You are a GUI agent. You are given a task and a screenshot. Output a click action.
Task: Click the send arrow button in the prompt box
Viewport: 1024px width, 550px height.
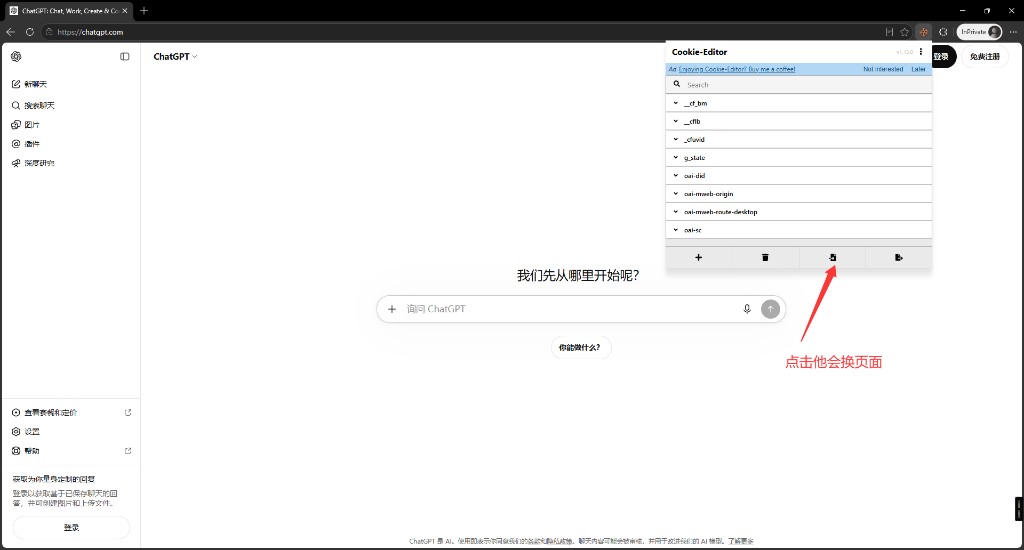pyautogui.click(x=771, y=309)
